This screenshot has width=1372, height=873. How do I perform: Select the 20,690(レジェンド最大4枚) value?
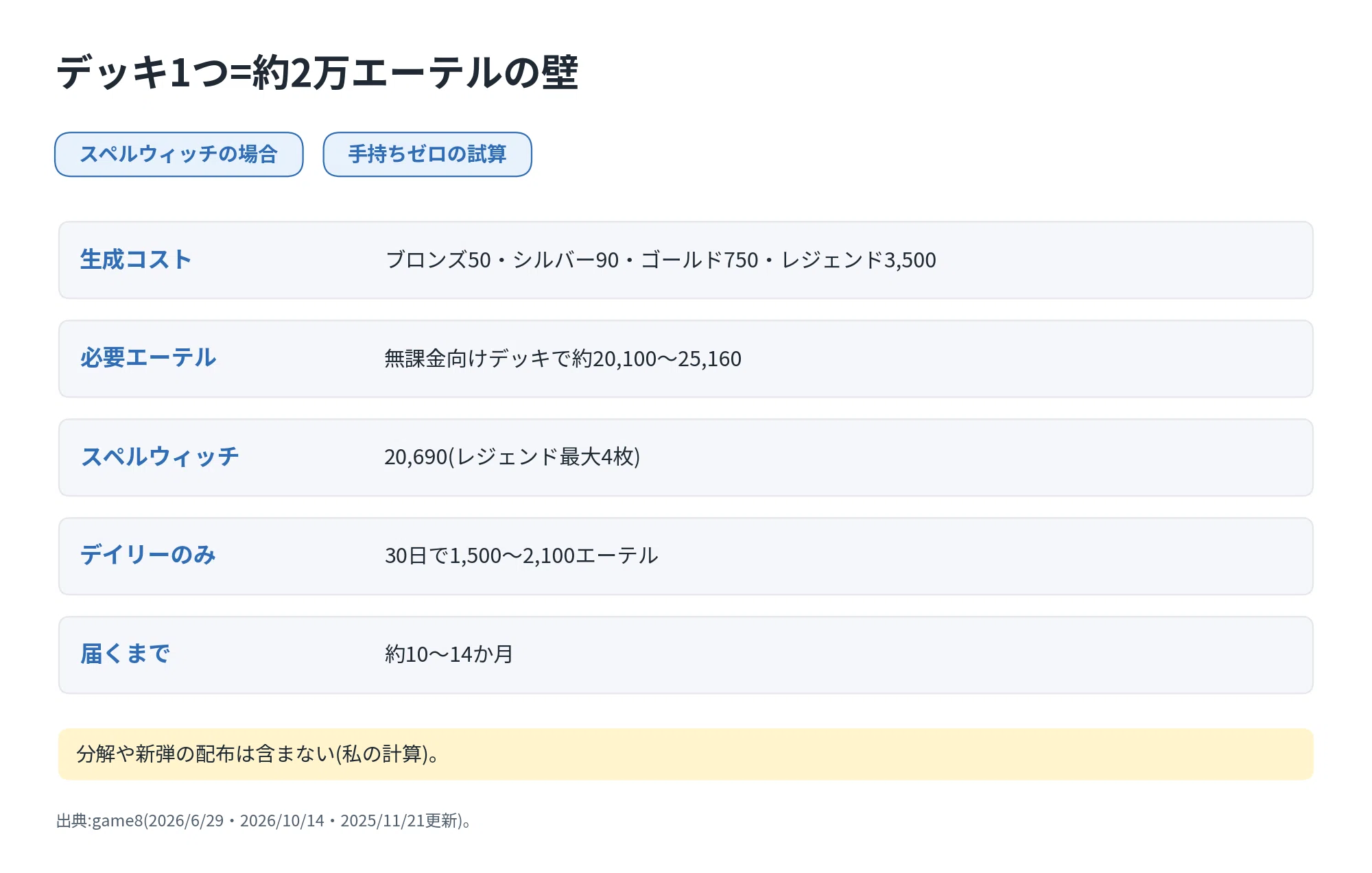pyautogui.click(x=512, y=457)
